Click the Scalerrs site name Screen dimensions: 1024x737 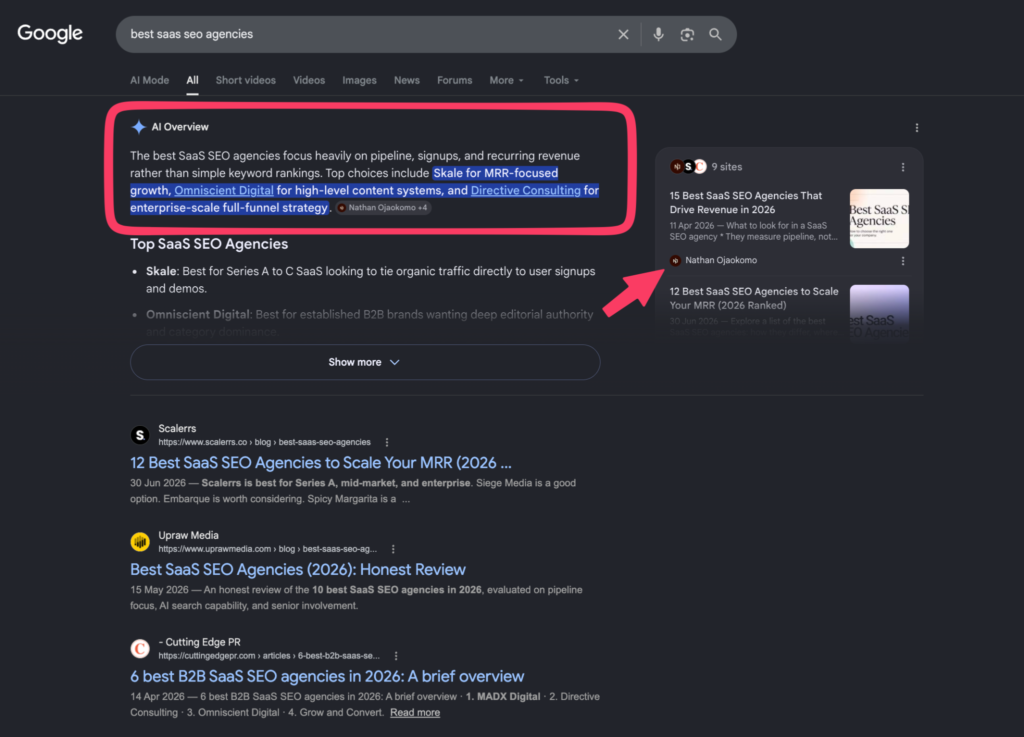coord(177,429)
